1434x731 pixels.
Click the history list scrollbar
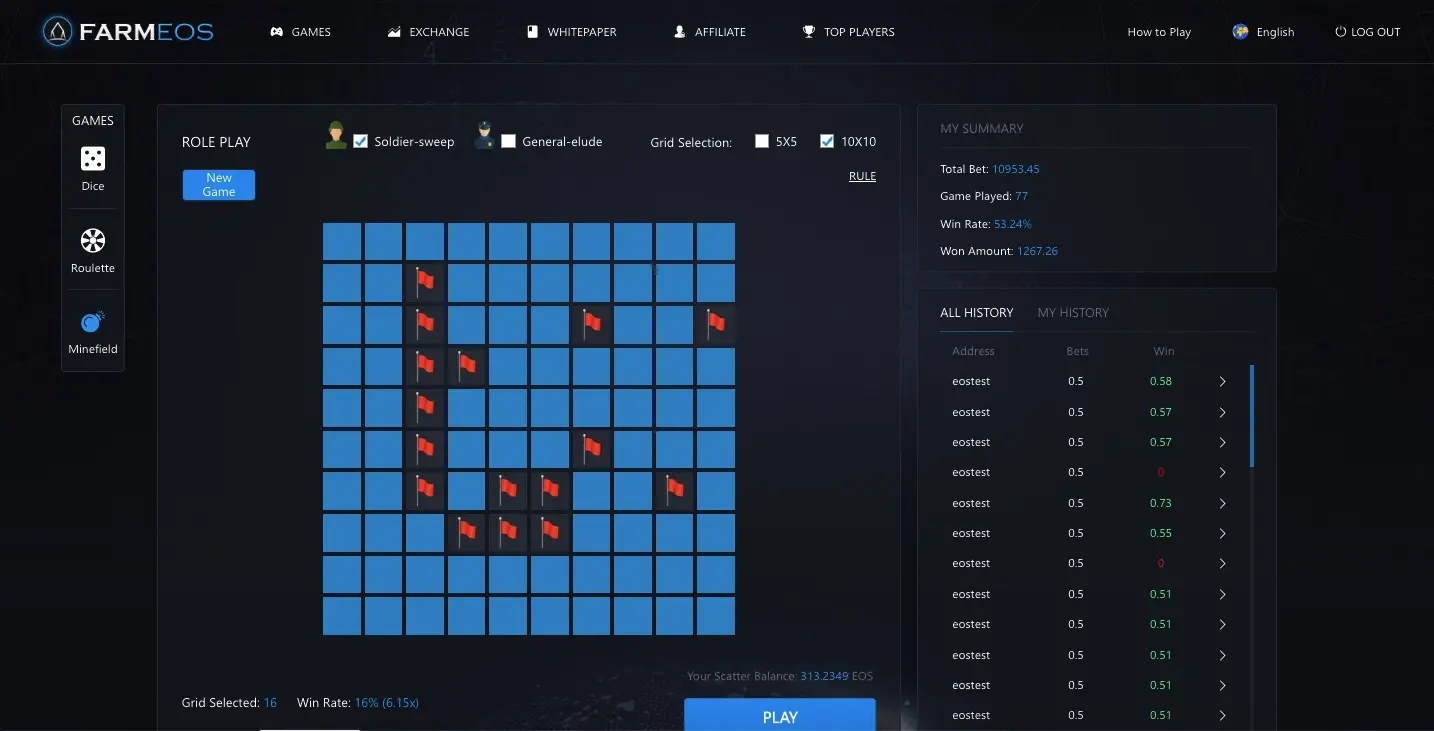1252,416
